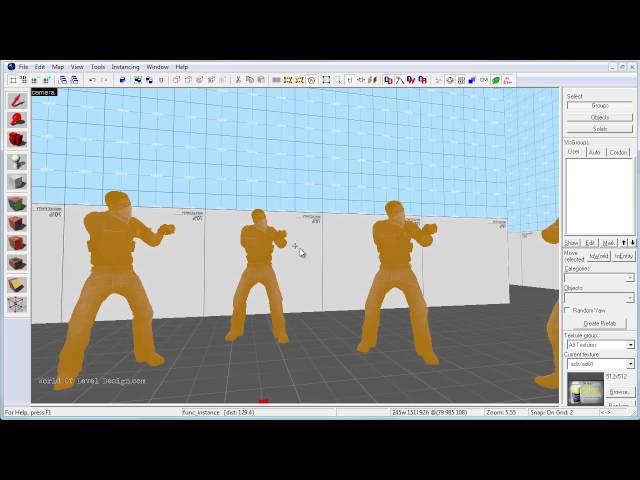Image resolution: width=640 pixels, height=480 pixels.
Task: Toggle cordon state
Action: click(288, 80)
